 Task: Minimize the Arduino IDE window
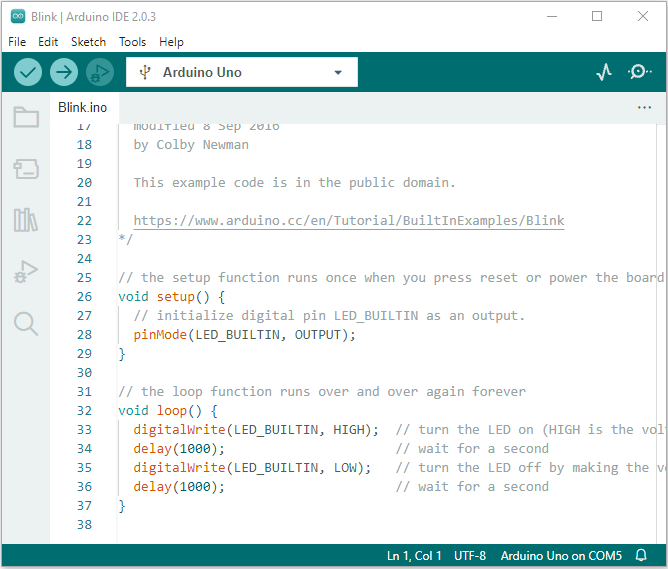tap(552, 16)
